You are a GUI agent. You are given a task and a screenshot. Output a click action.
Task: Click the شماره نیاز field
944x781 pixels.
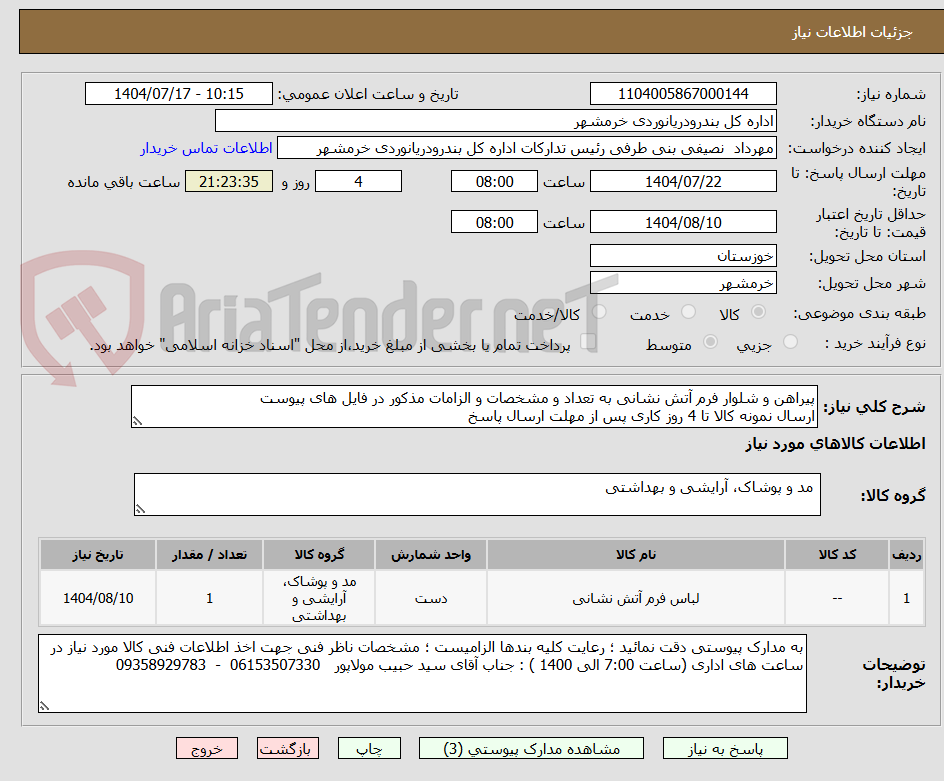pos(683,92)
